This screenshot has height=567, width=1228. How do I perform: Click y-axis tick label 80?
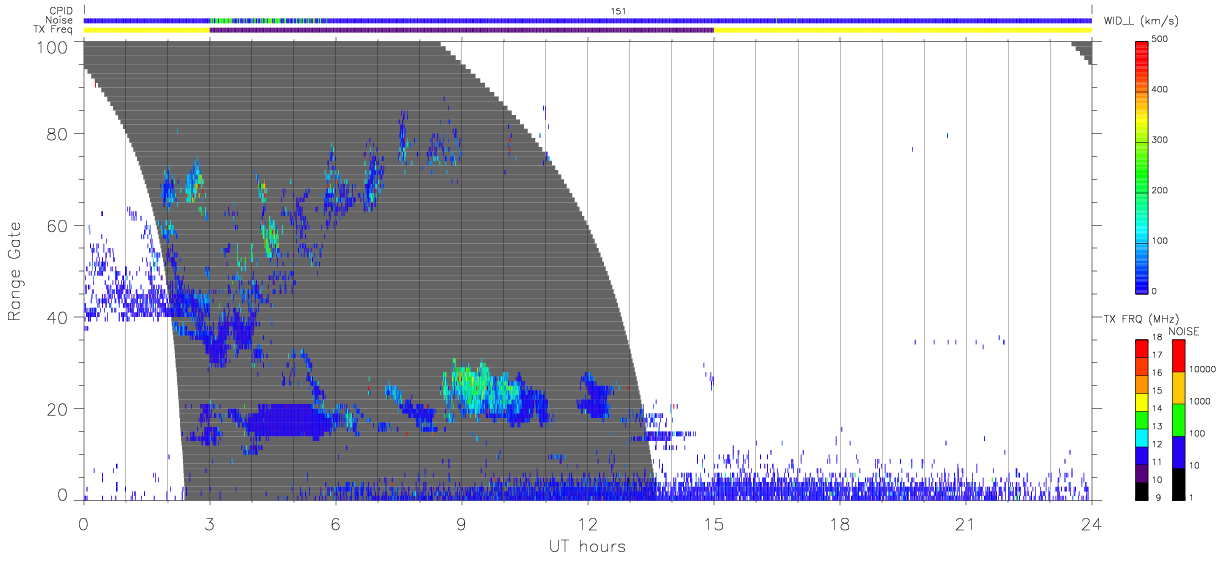click(57, 134)
